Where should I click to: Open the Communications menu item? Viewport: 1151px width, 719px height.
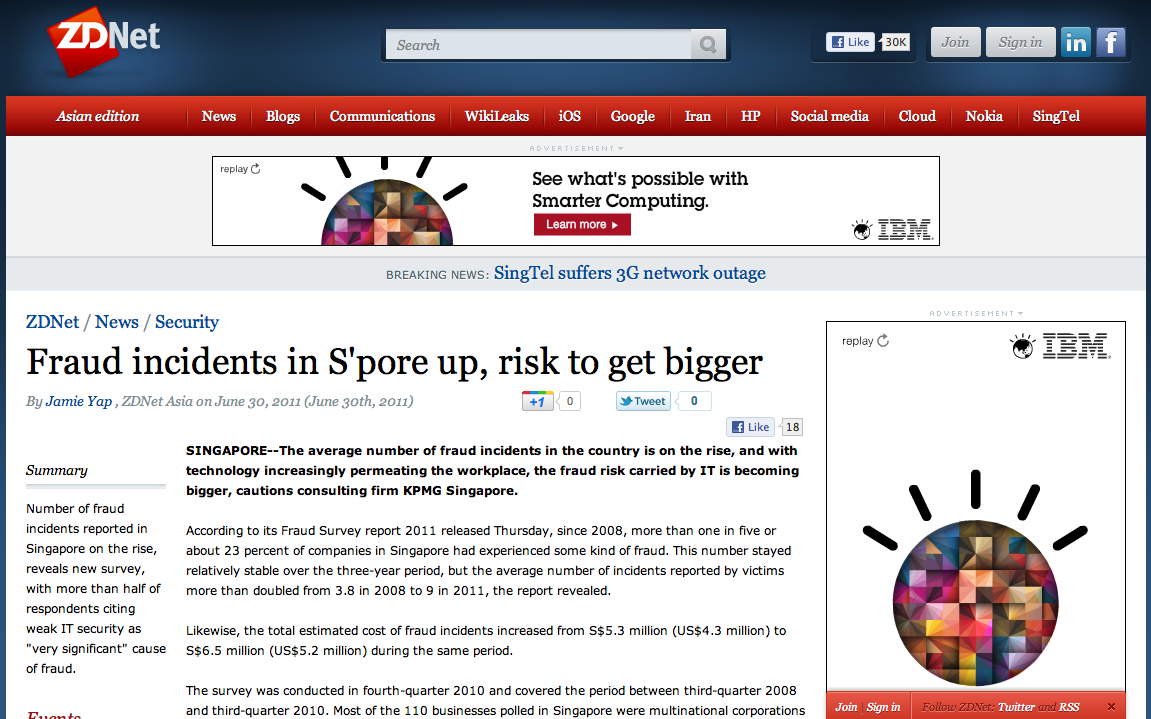tap(382, 116)
